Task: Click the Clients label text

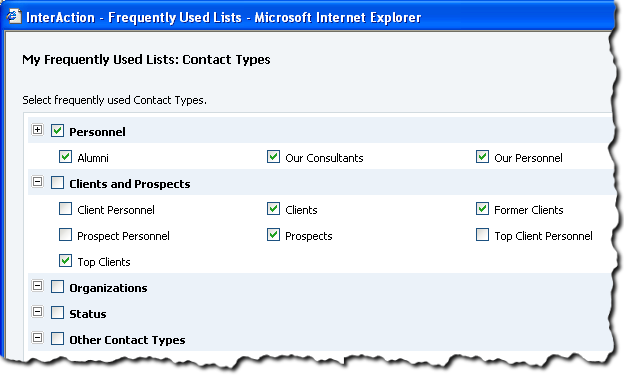Action: coord(301,210)
